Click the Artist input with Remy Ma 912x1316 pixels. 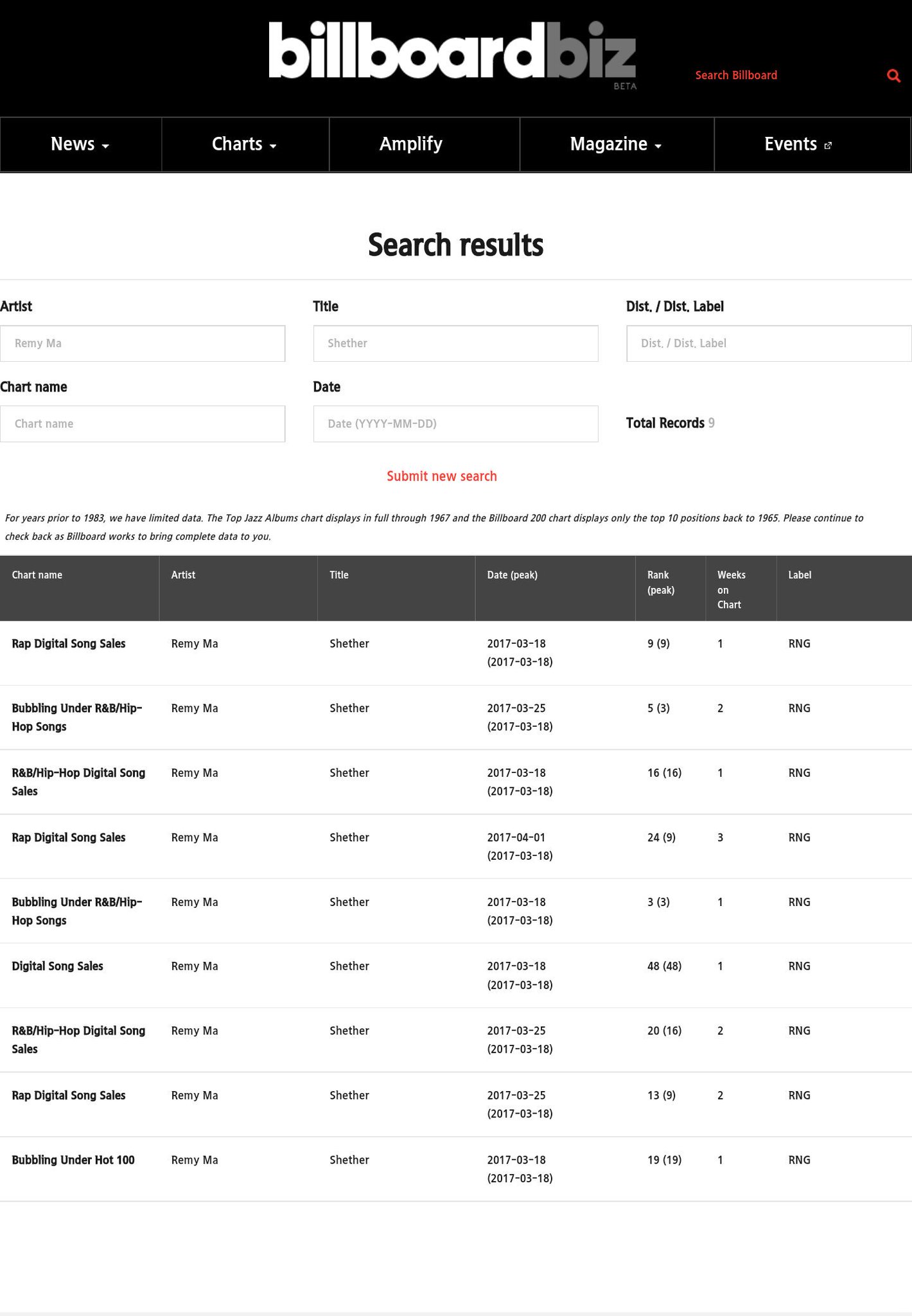click(x=143, y=343)
